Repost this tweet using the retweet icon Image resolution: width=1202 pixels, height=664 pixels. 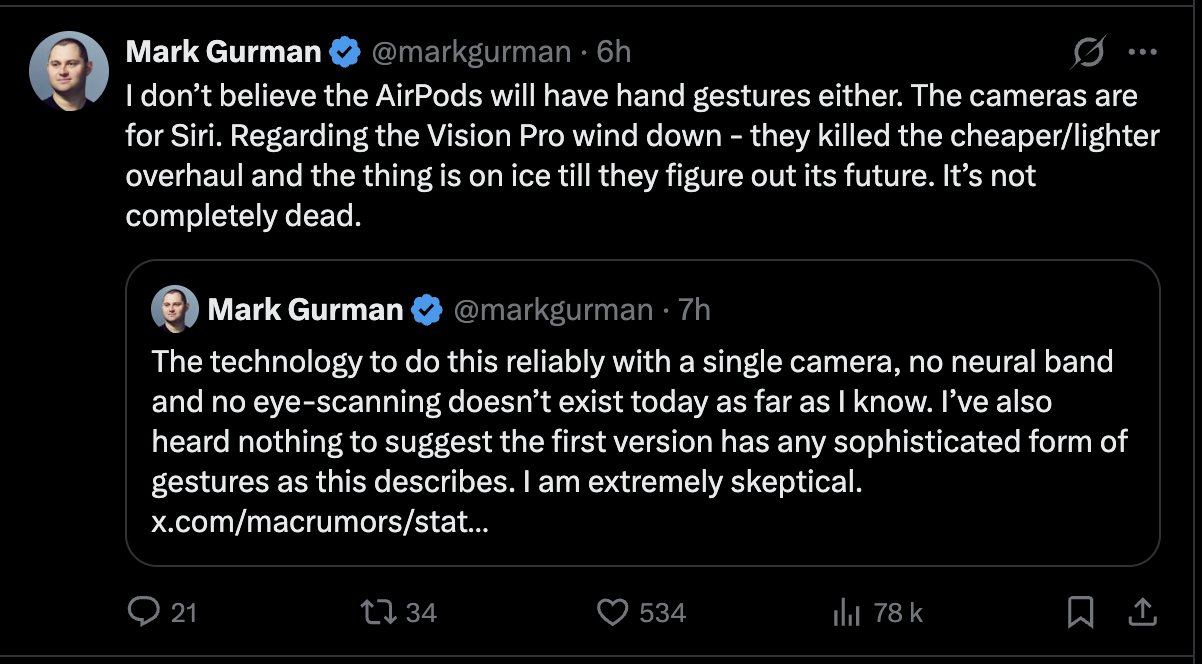point(381,612)
